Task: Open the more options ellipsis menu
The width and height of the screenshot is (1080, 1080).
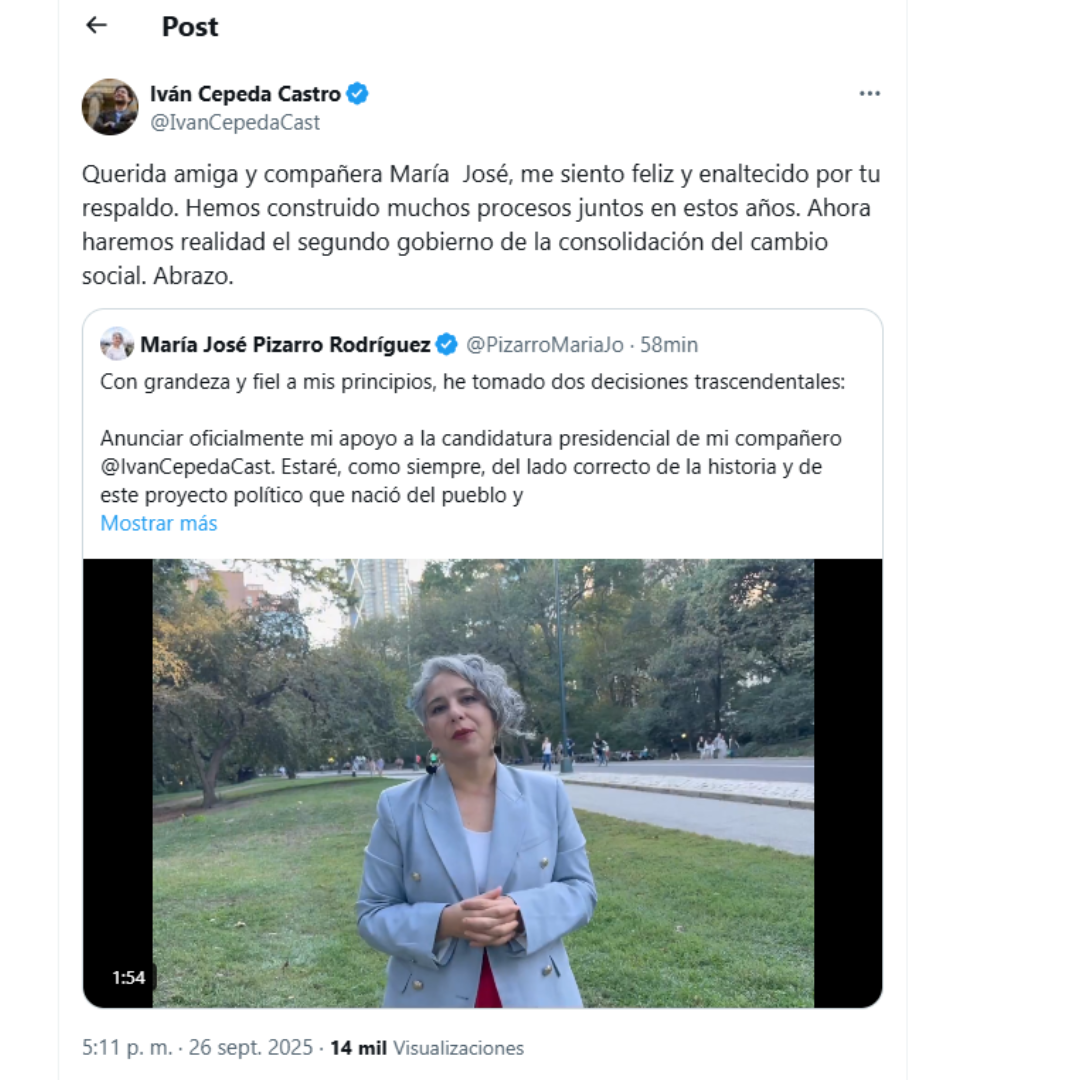Action: [x=869, y=94]
